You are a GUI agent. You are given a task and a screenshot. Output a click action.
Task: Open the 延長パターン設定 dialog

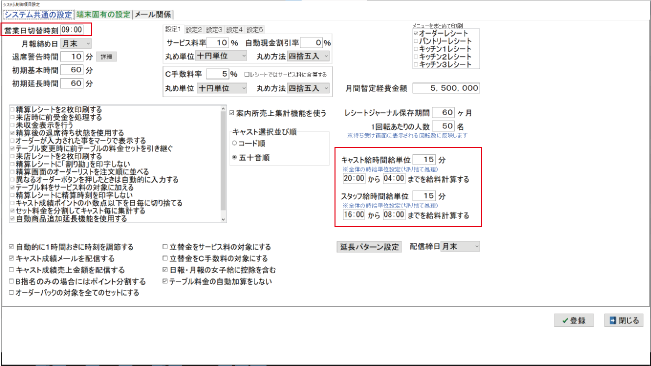369,247
